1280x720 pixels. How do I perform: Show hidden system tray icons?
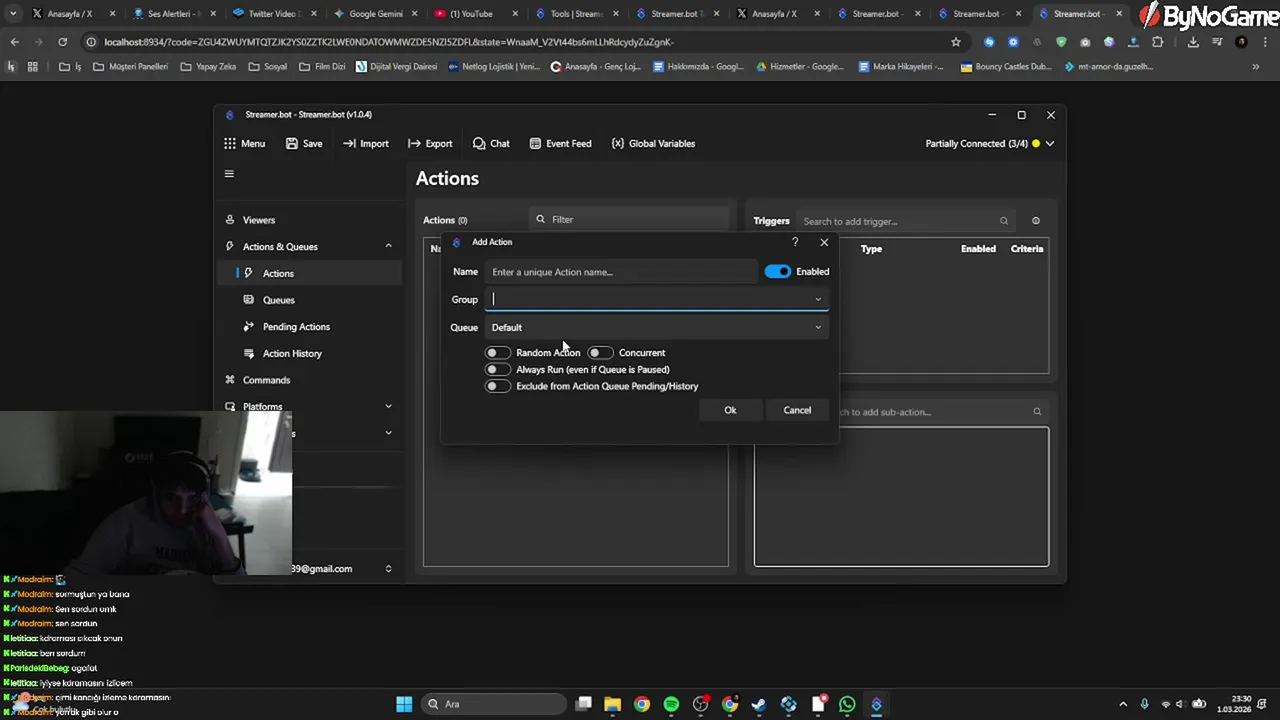[1123, 704]
